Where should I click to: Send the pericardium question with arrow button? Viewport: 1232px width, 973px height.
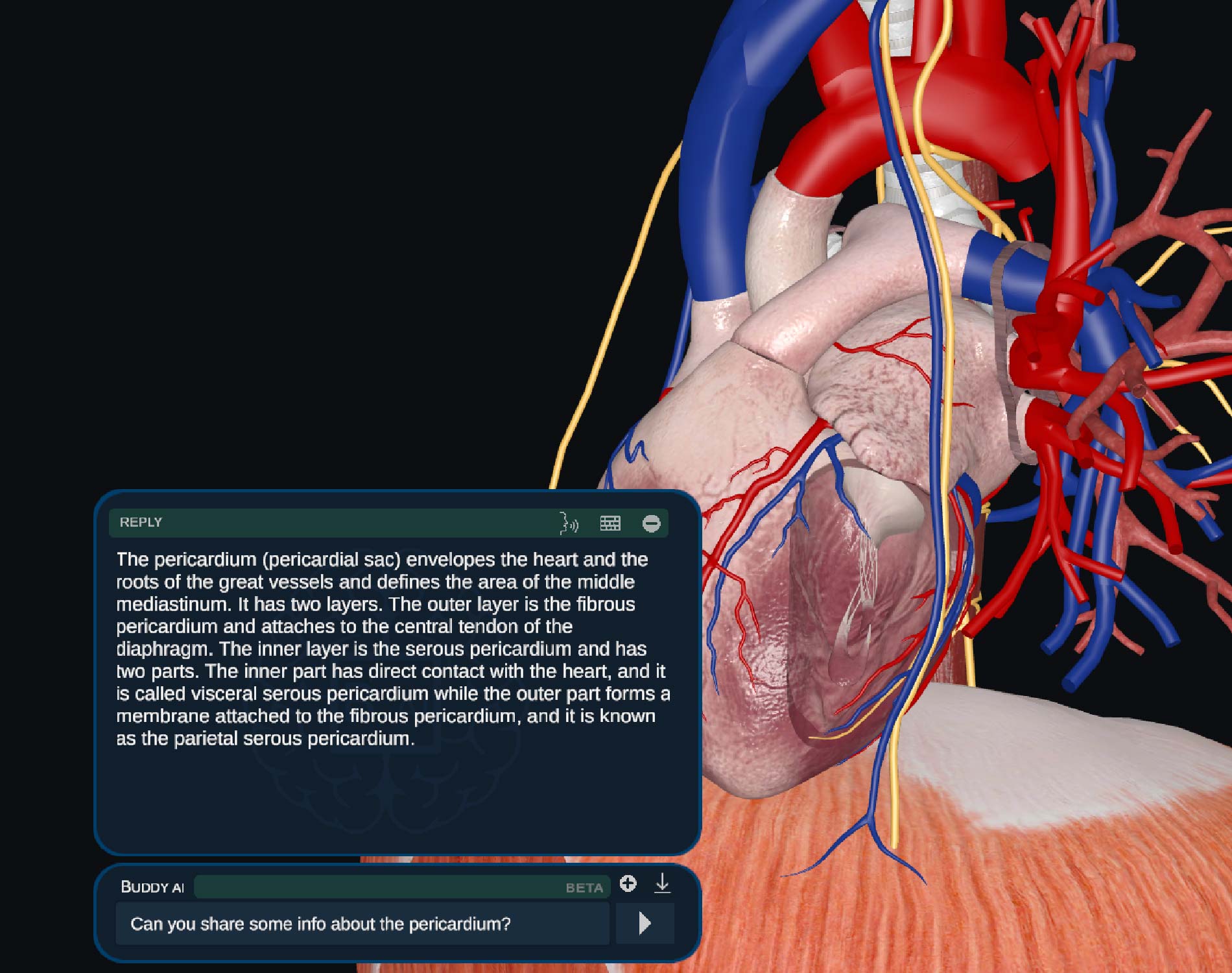(645, 923)
